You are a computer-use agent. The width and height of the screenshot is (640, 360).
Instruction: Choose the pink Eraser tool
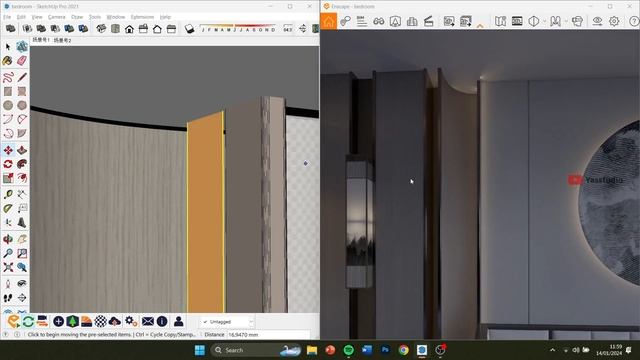22,61
